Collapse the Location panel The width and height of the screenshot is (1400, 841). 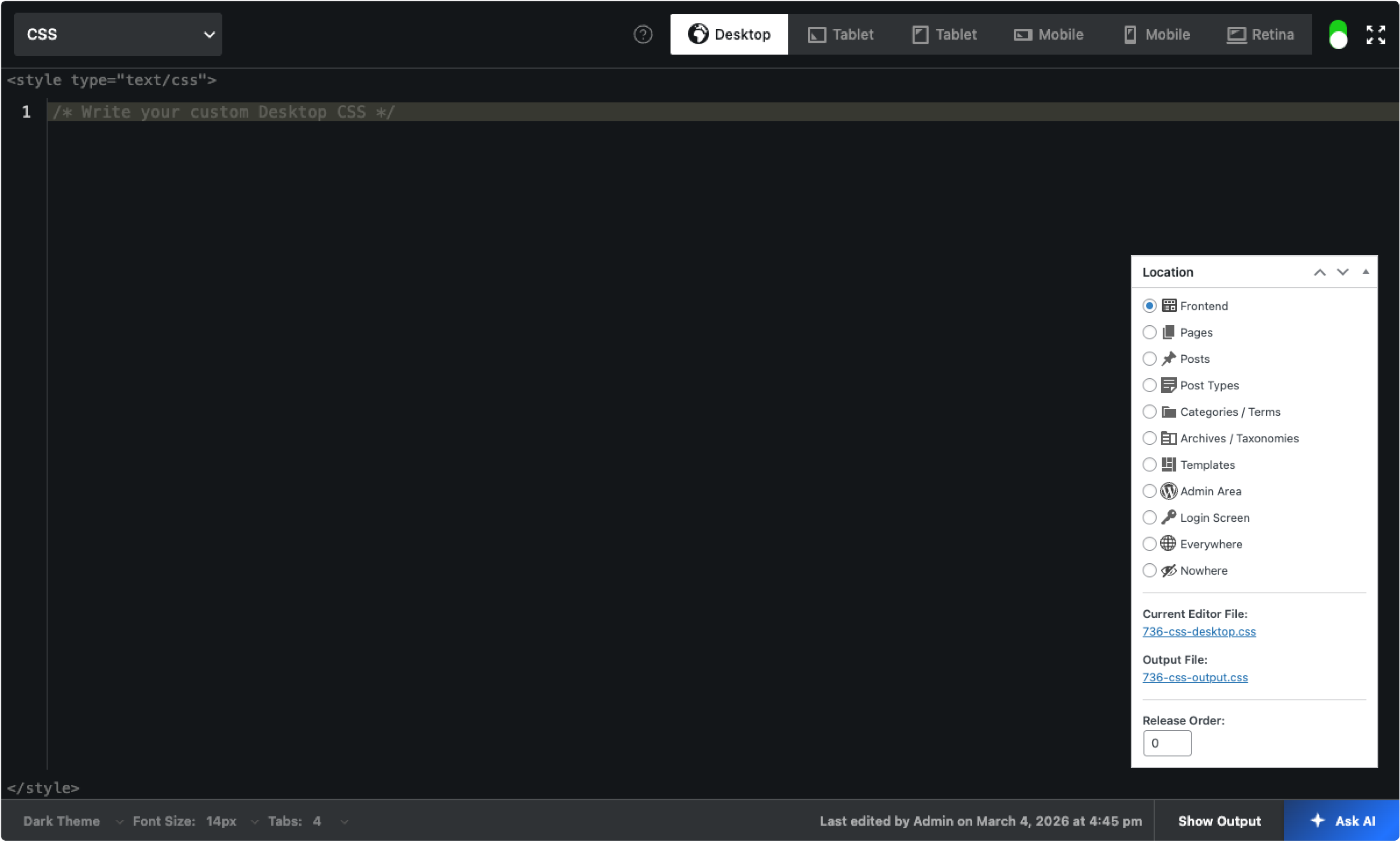pos(1366,272)
